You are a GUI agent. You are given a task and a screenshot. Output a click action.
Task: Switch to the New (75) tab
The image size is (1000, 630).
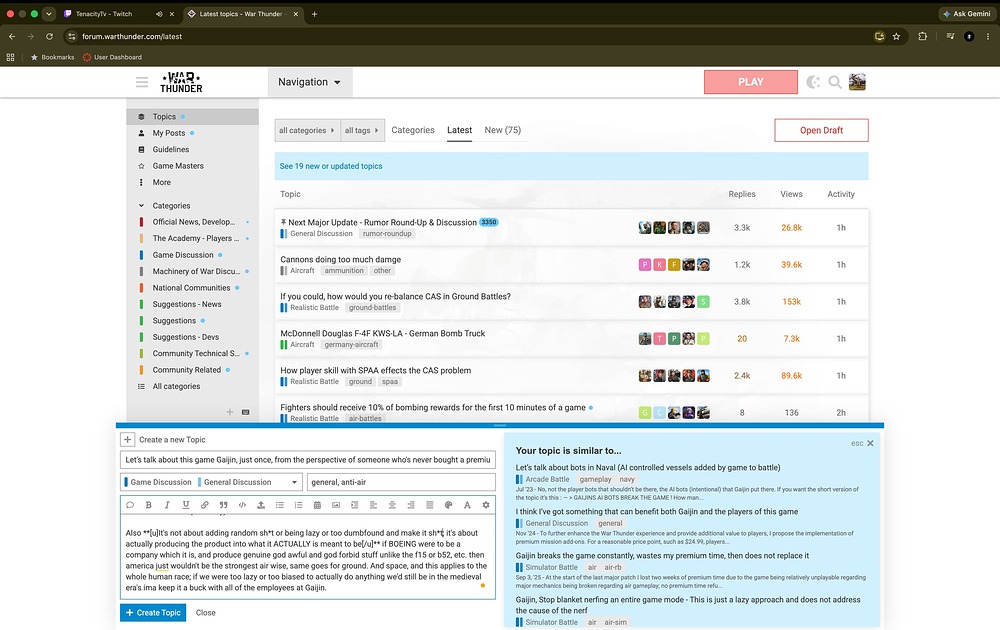click(x=503, y=130)
